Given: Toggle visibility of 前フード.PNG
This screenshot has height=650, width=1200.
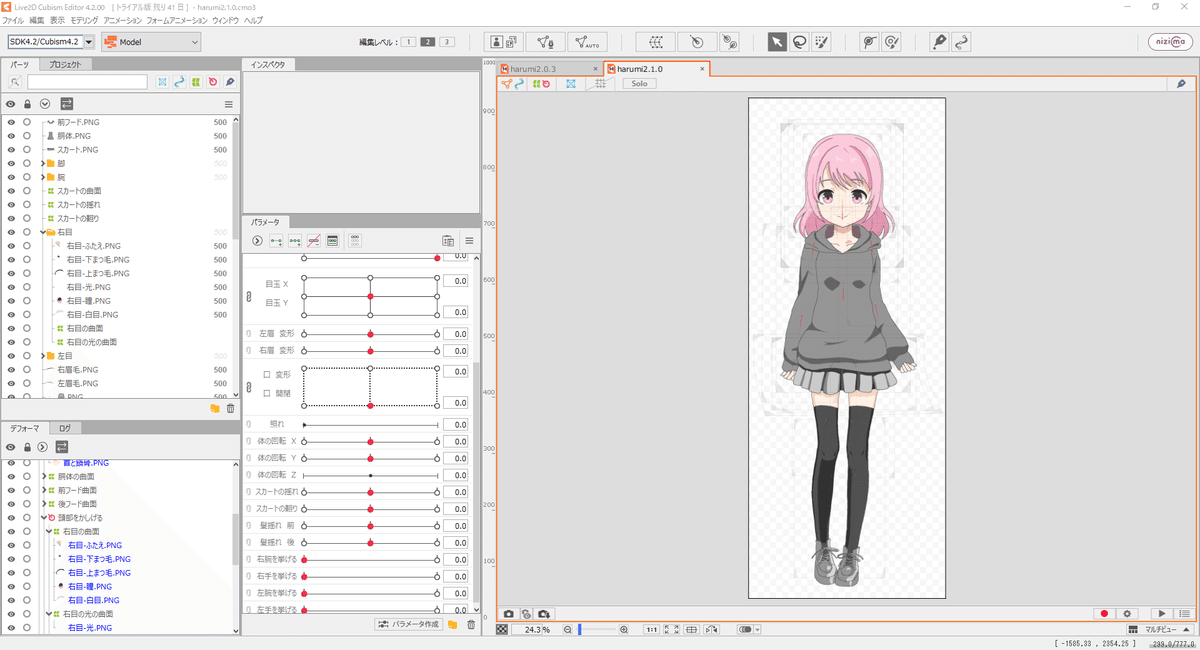Looking at the screenshot, I should tap(11, 122).
